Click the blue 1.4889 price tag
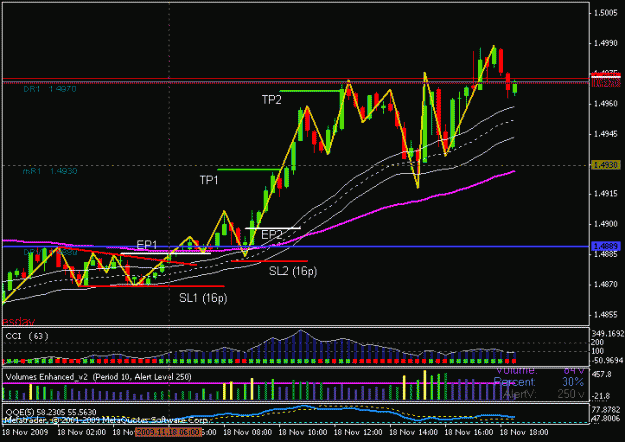Viewport: 625px width, 442px height. (605, 246)
